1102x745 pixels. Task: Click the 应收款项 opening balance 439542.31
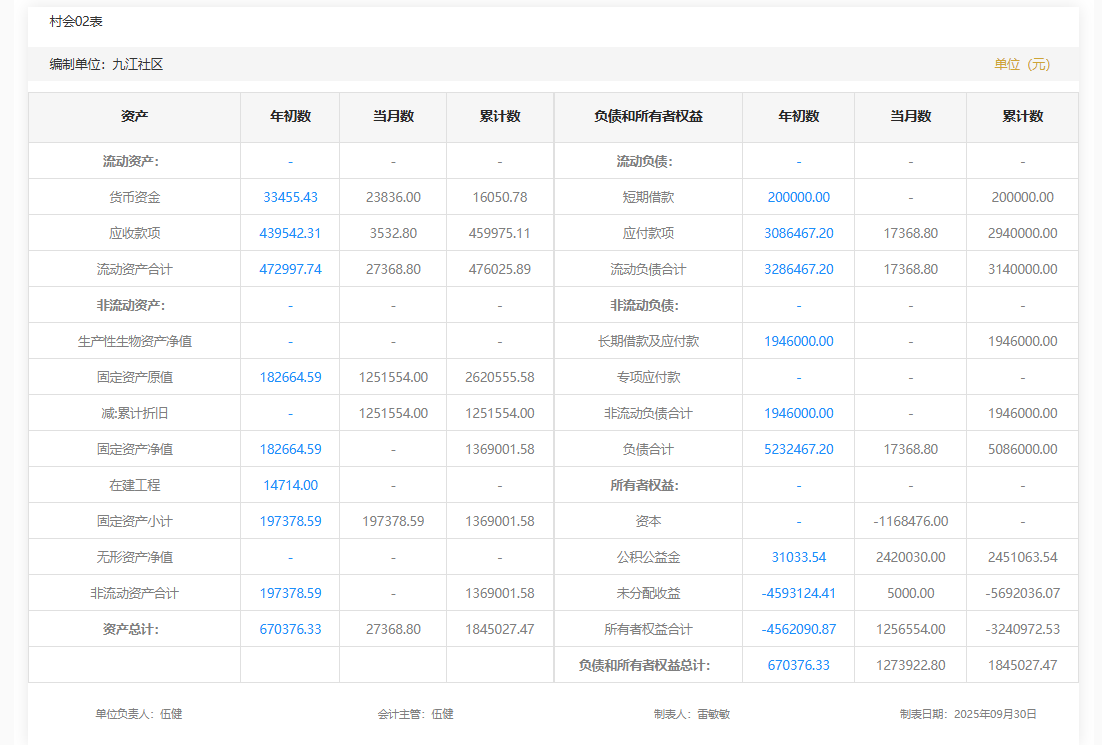(290, 233)
